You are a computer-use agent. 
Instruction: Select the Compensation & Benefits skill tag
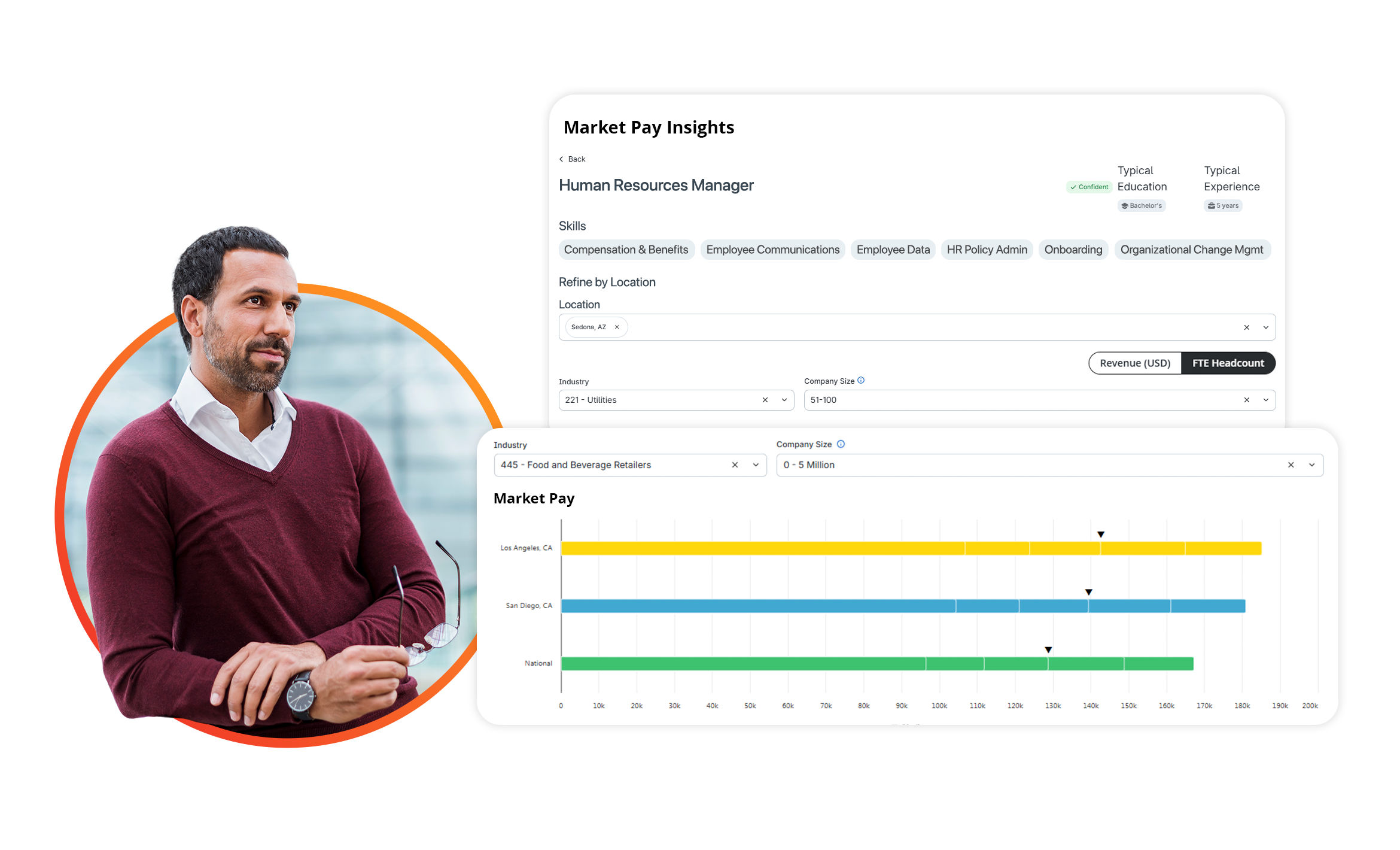(626, 250)
